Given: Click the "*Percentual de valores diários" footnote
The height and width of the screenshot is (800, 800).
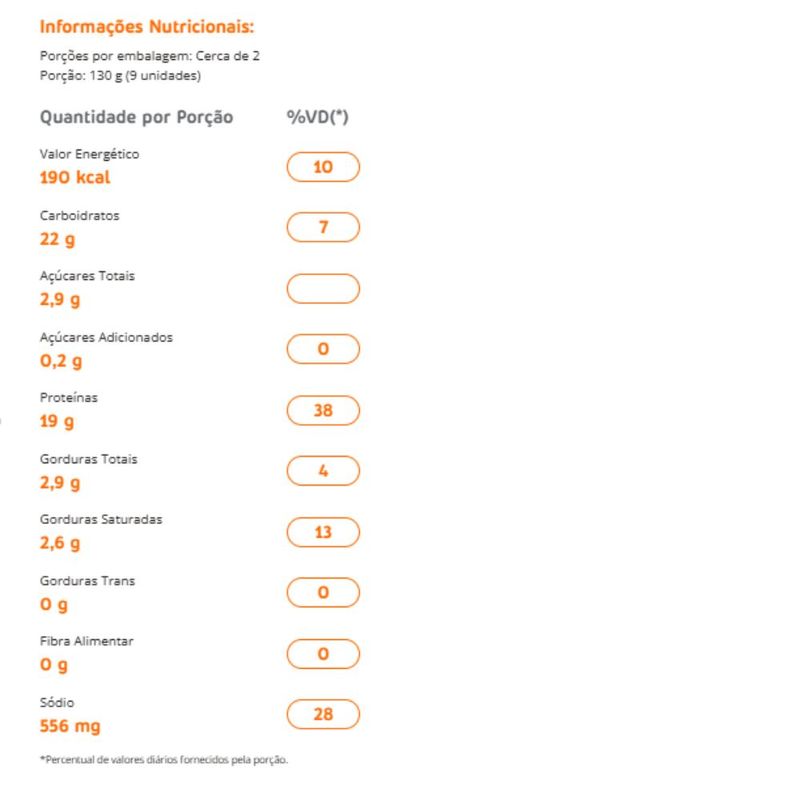Looking at the screenshot, I should click(x=164, y=760).
